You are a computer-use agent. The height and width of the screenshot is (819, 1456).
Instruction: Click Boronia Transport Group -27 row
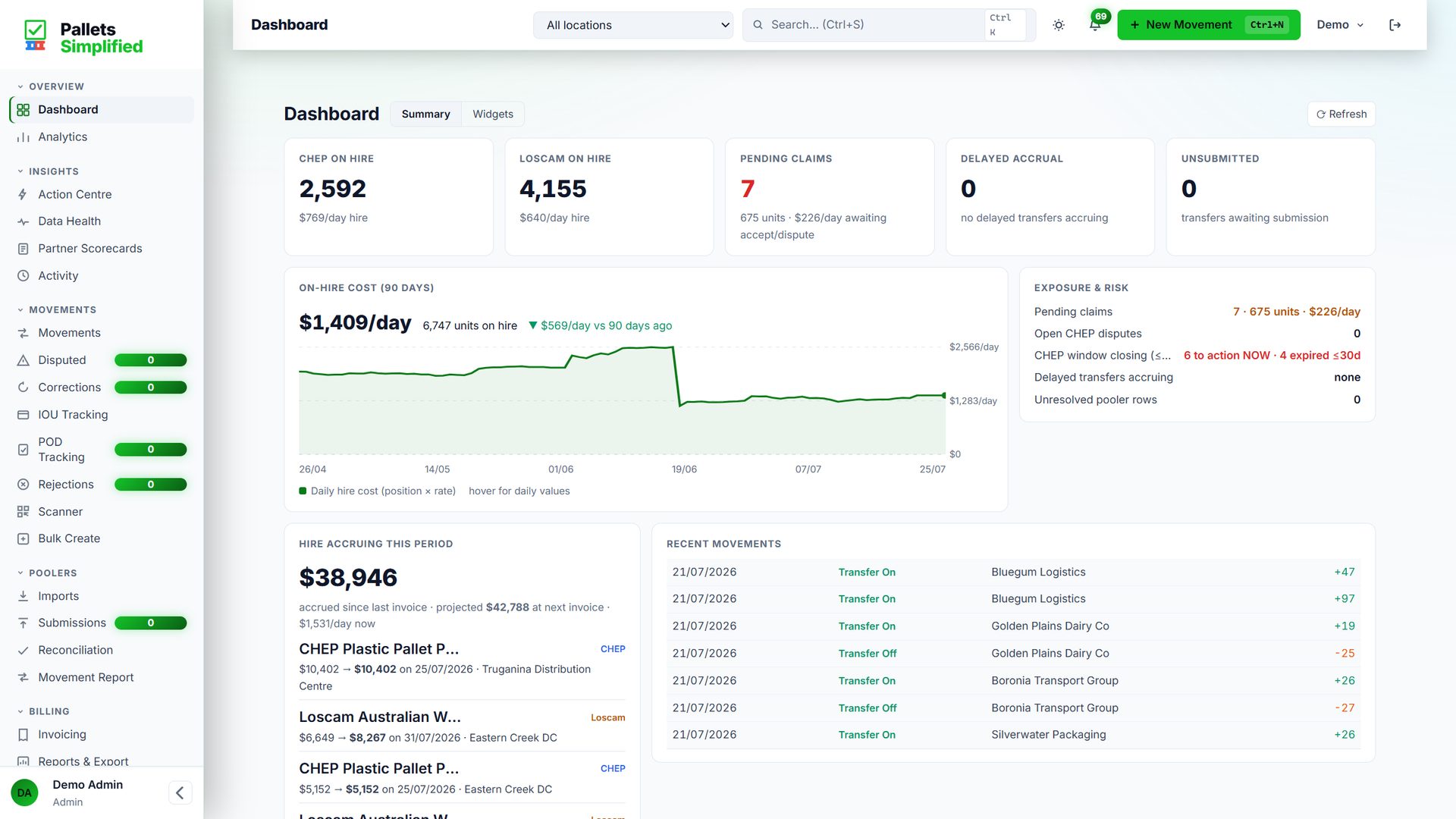pyautogui.click(x=1013, y=708)
